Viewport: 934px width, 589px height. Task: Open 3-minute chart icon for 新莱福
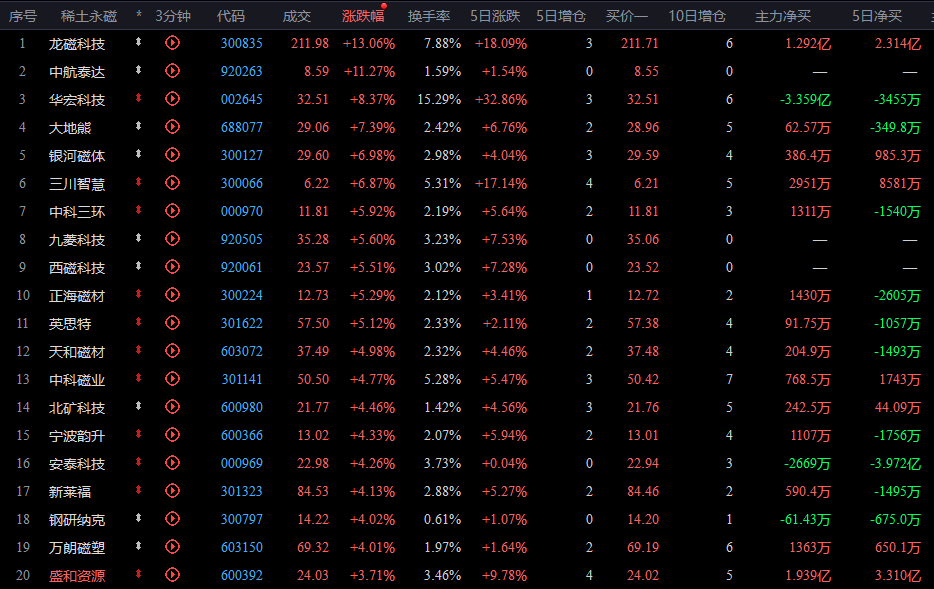point(172,491)
